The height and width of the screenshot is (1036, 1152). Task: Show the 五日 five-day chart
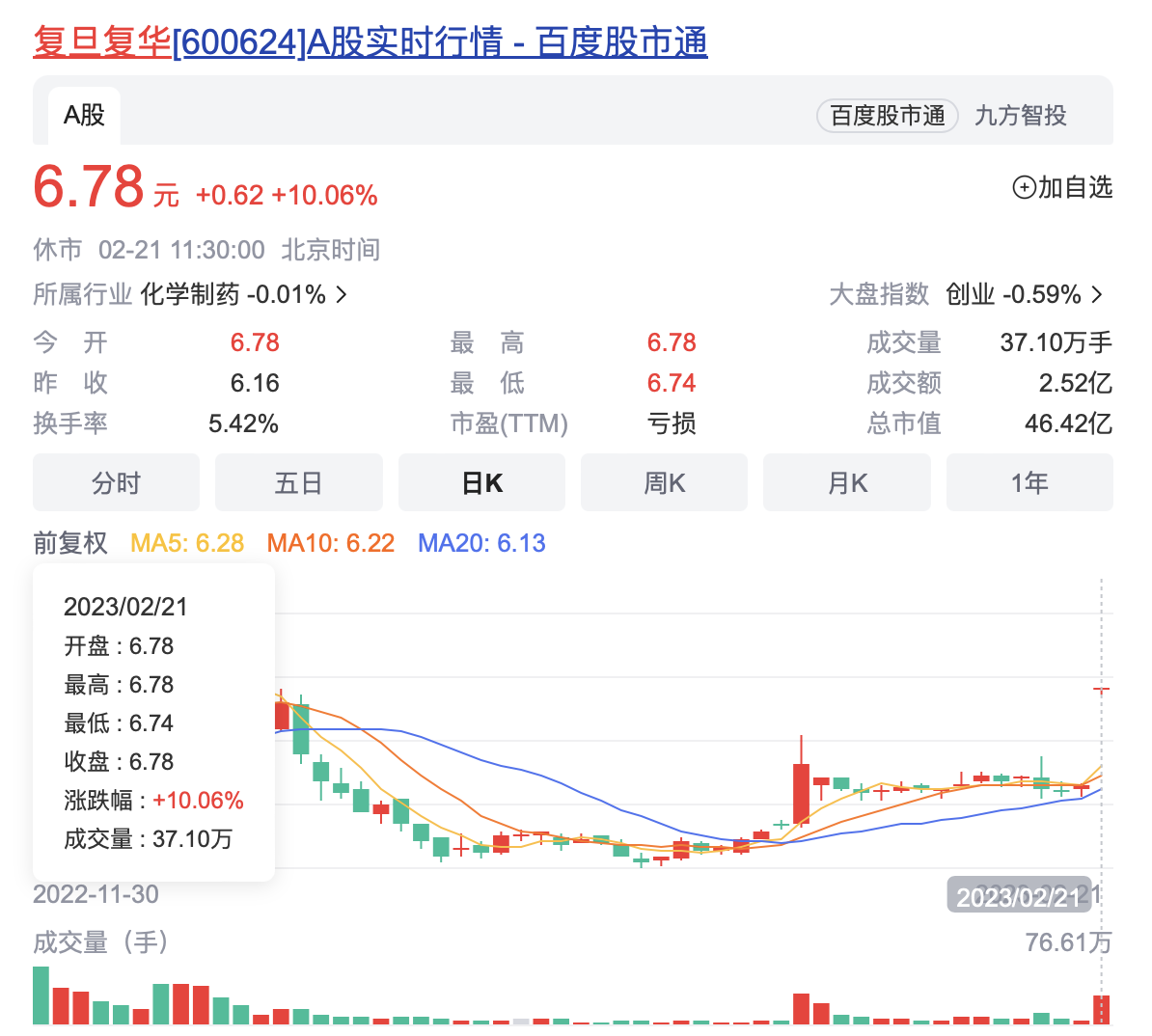pyautogui.click(x=299, y=482)
